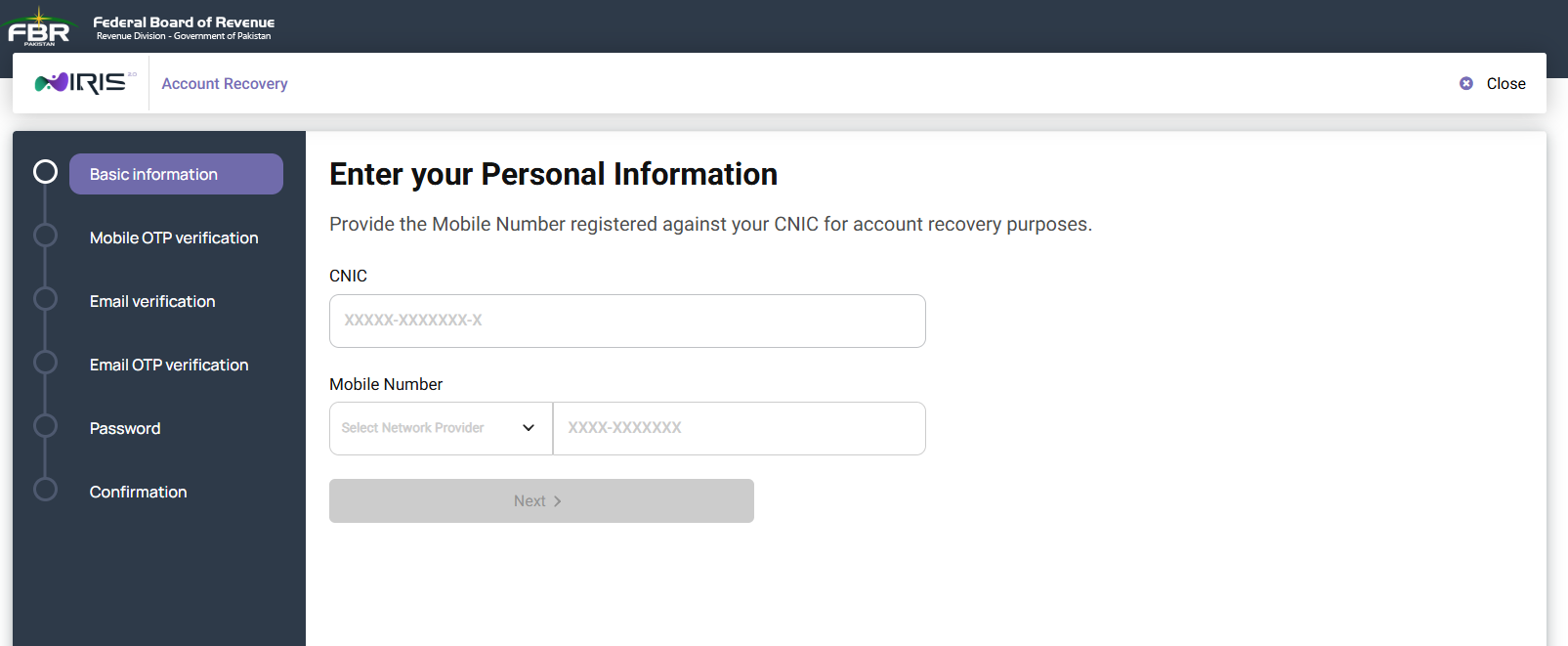The width and height of the screenshot is (1568, 646).
Task: Click the Confirmation step circle indicator
Action: [x=45, y=490]
